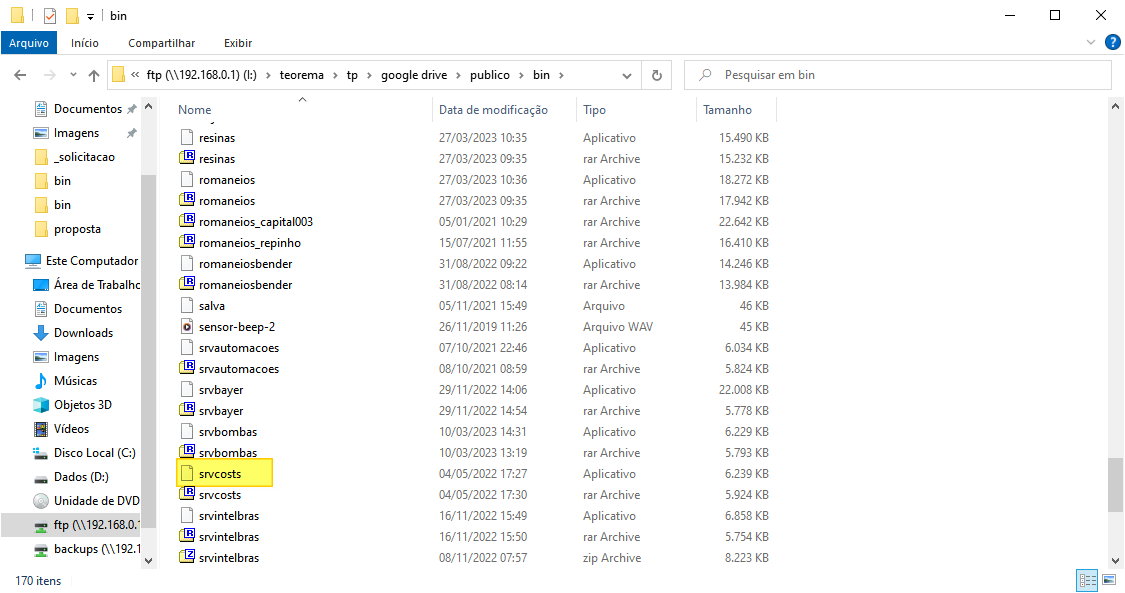The width and height of the screenshot is (1125, 593).
Task: Open the Compartilhar ribbon tab
Action: [161, 43]
